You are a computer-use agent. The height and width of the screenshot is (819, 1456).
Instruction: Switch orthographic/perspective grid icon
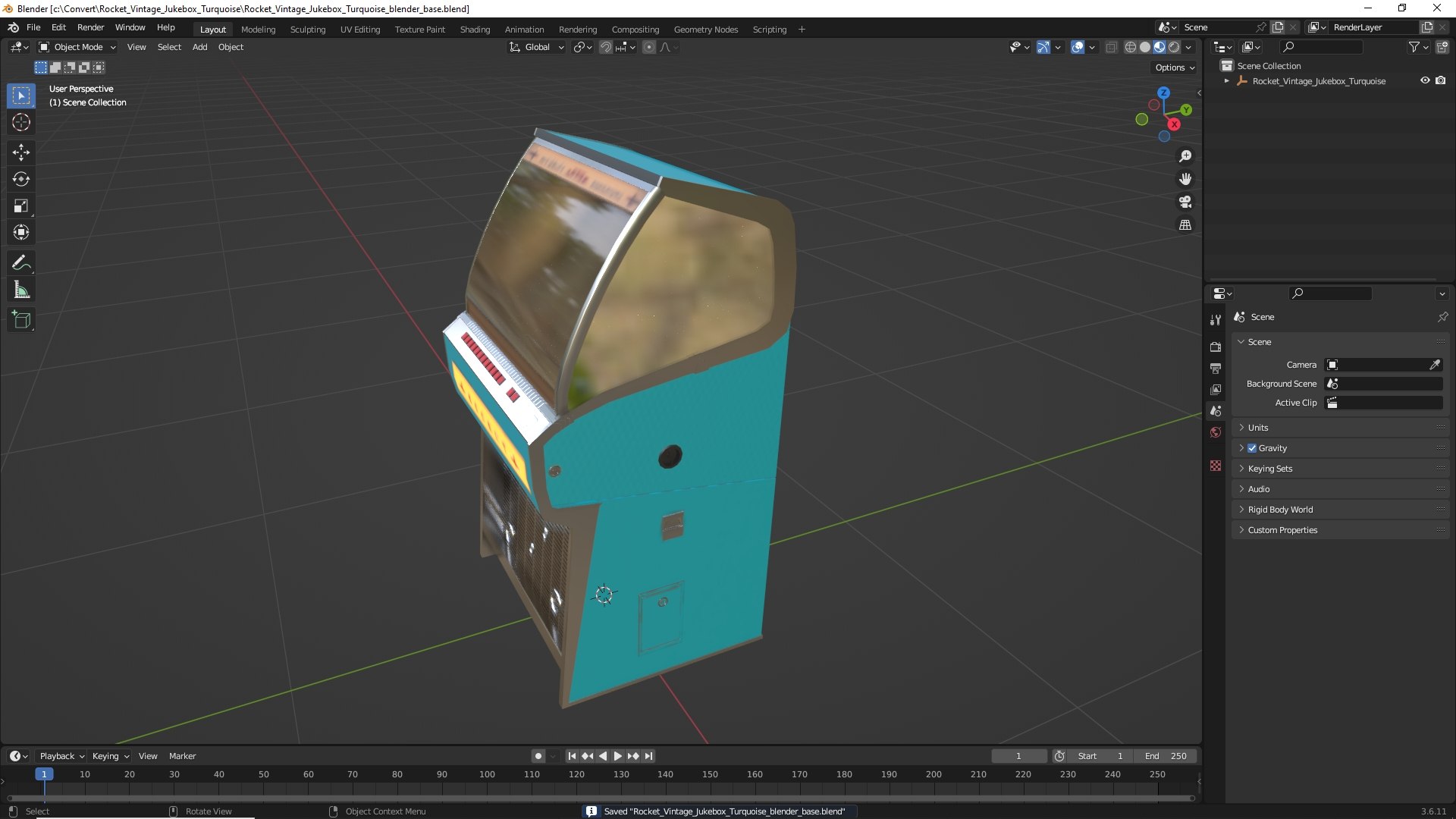1185,224
